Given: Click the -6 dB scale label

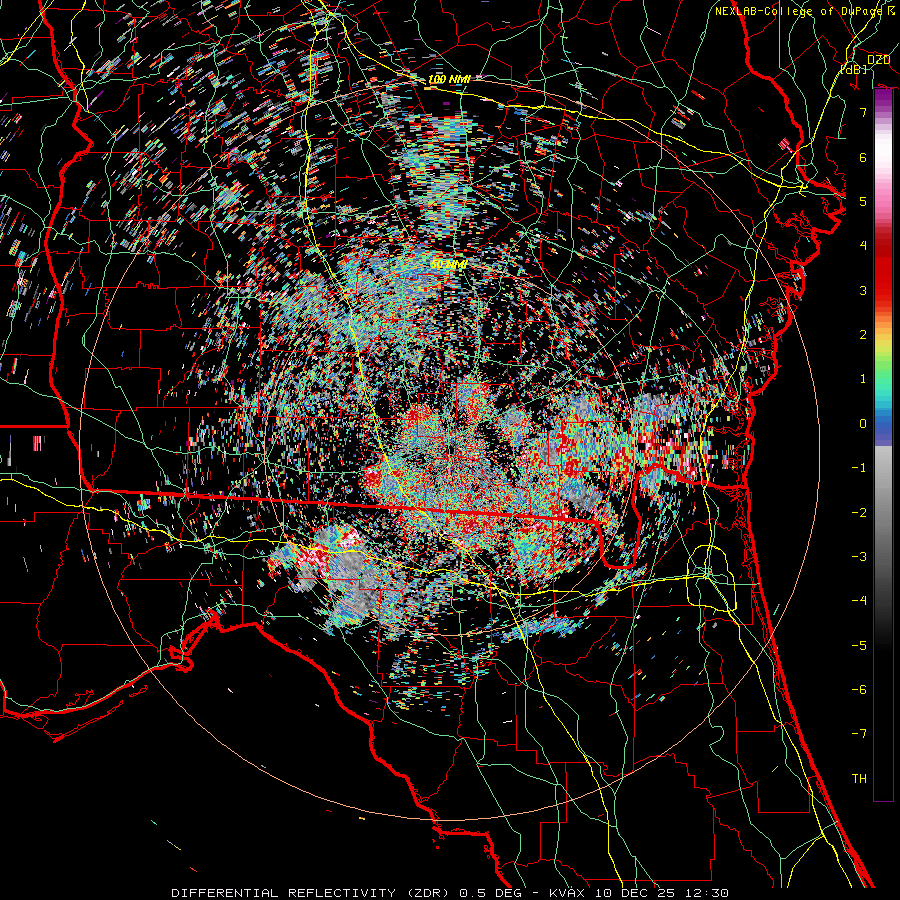Looking at the screenshot, I should click(859, 689).
